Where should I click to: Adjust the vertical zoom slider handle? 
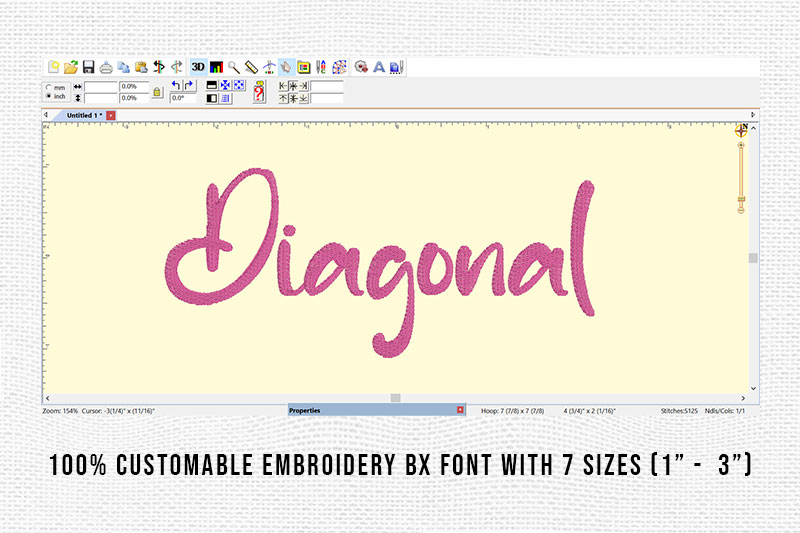741,199
